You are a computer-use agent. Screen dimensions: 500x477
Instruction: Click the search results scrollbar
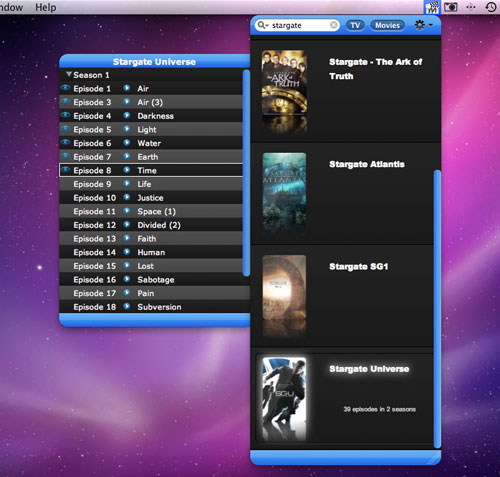click(x=437, y=309)
